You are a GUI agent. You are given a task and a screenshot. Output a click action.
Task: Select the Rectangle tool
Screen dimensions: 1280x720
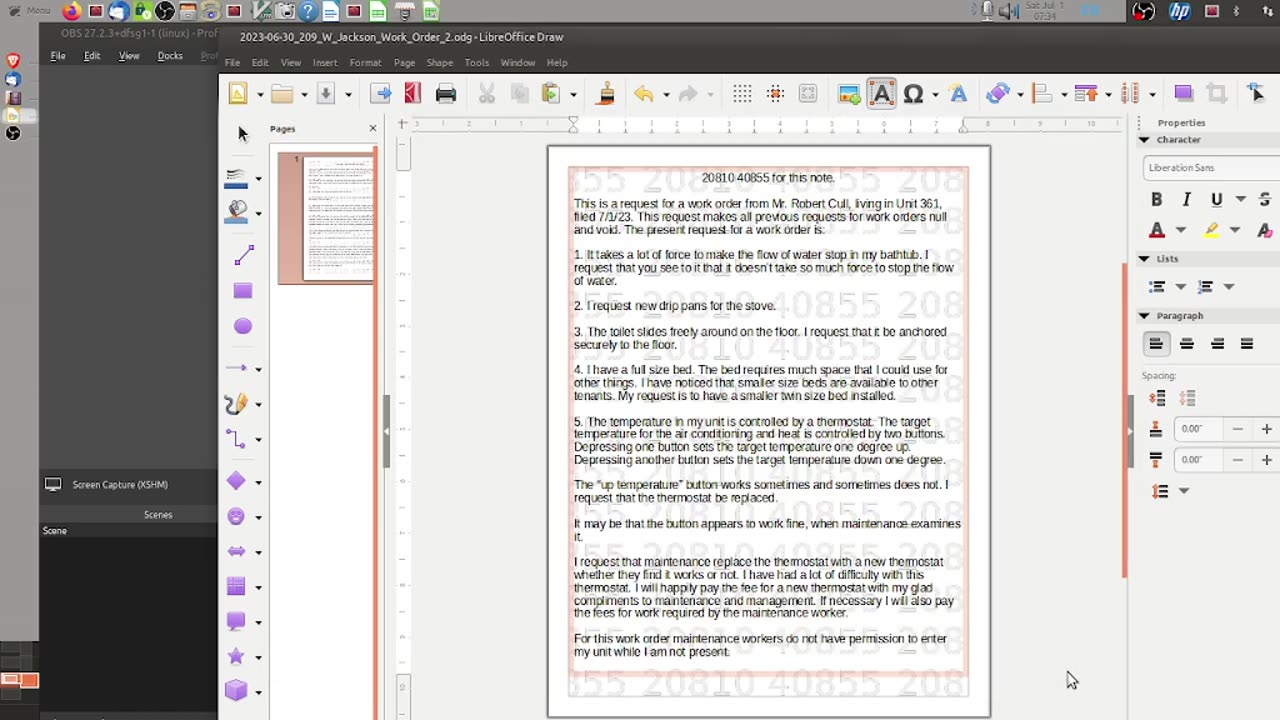[x=243, y=291]
